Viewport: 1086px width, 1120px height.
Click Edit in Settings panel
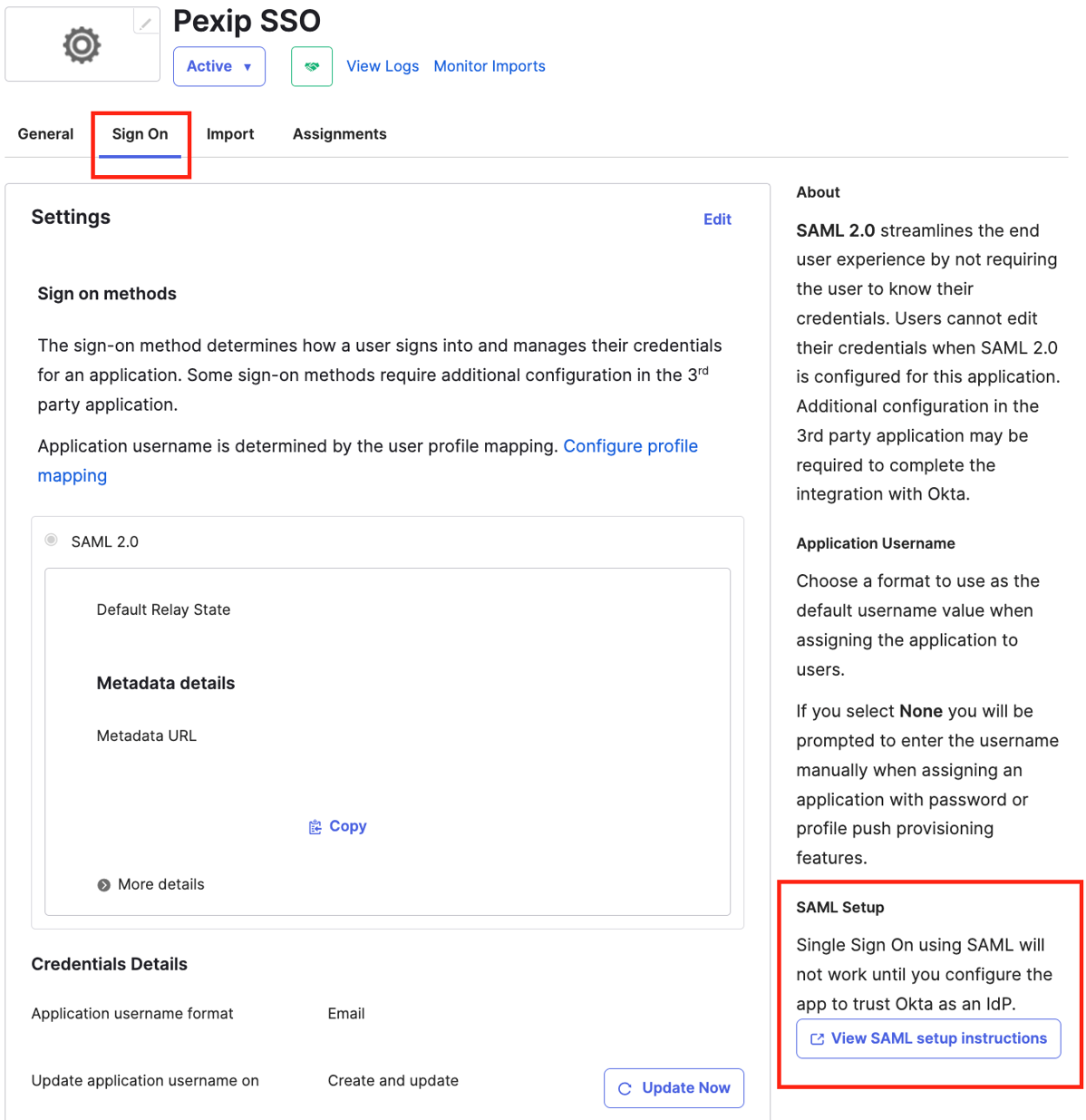(717, 219)
